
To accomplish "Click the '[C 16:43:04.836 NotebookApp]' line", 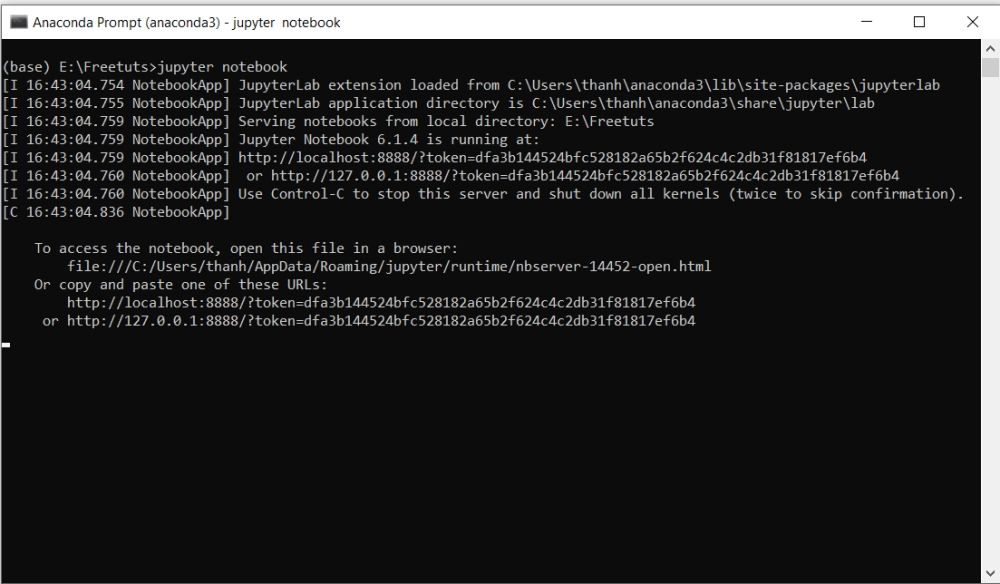I will point(116,212).
